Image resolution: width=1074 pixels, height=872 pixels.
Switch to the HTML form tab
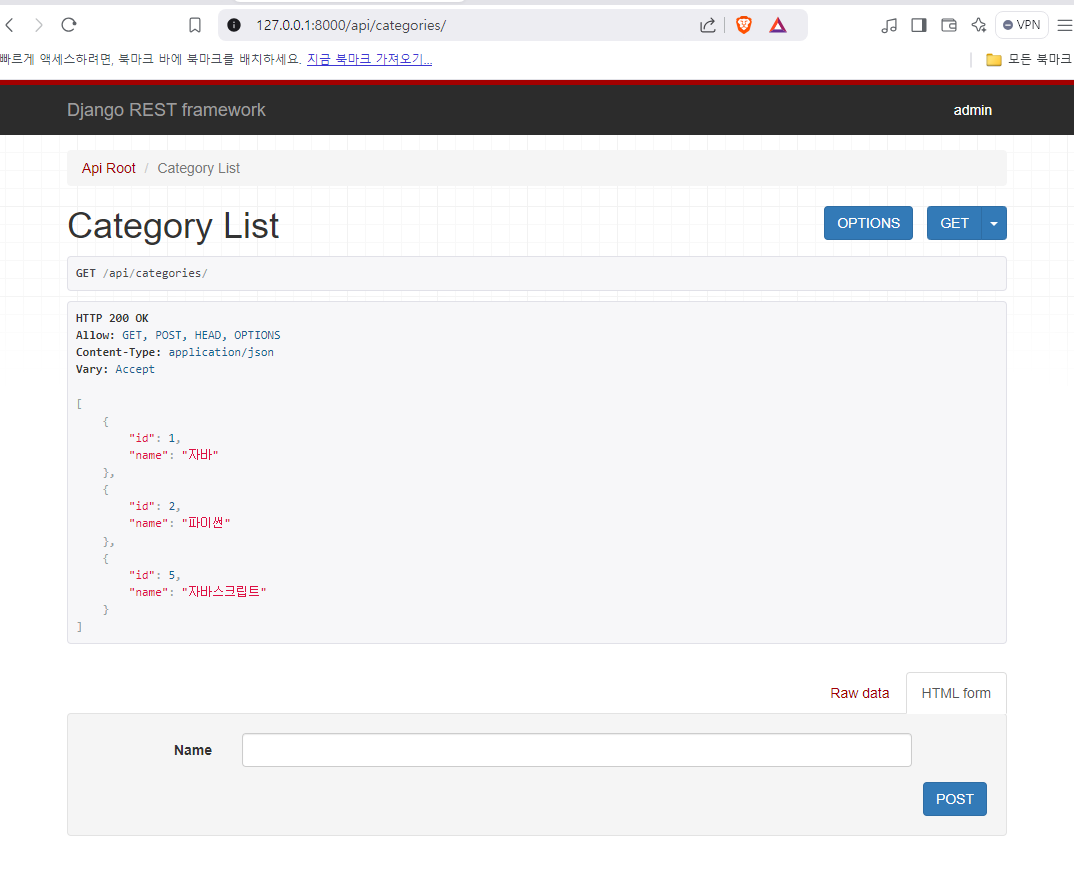tap(956, 693)
